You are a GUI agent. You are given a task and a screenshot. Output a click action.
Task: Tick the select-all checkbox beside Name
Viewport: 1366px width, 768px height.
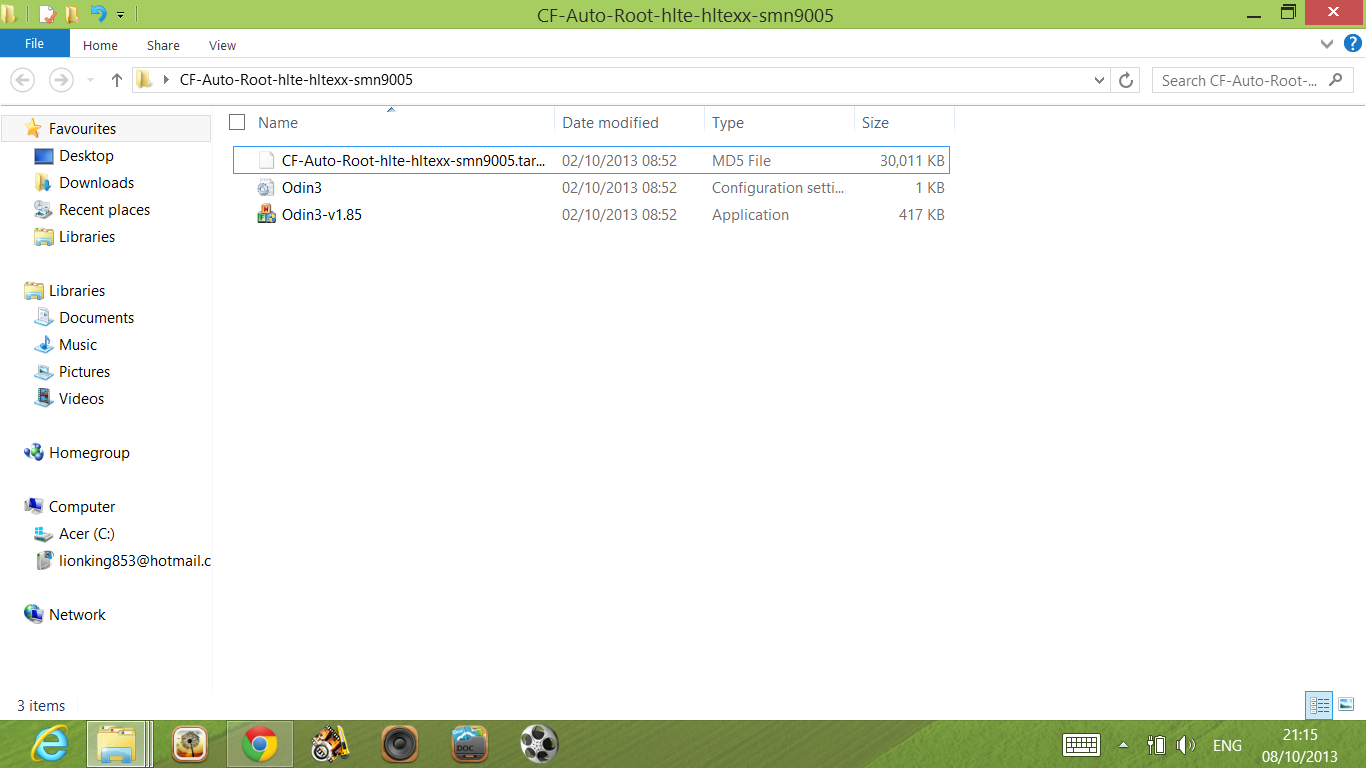coord(237,122)
